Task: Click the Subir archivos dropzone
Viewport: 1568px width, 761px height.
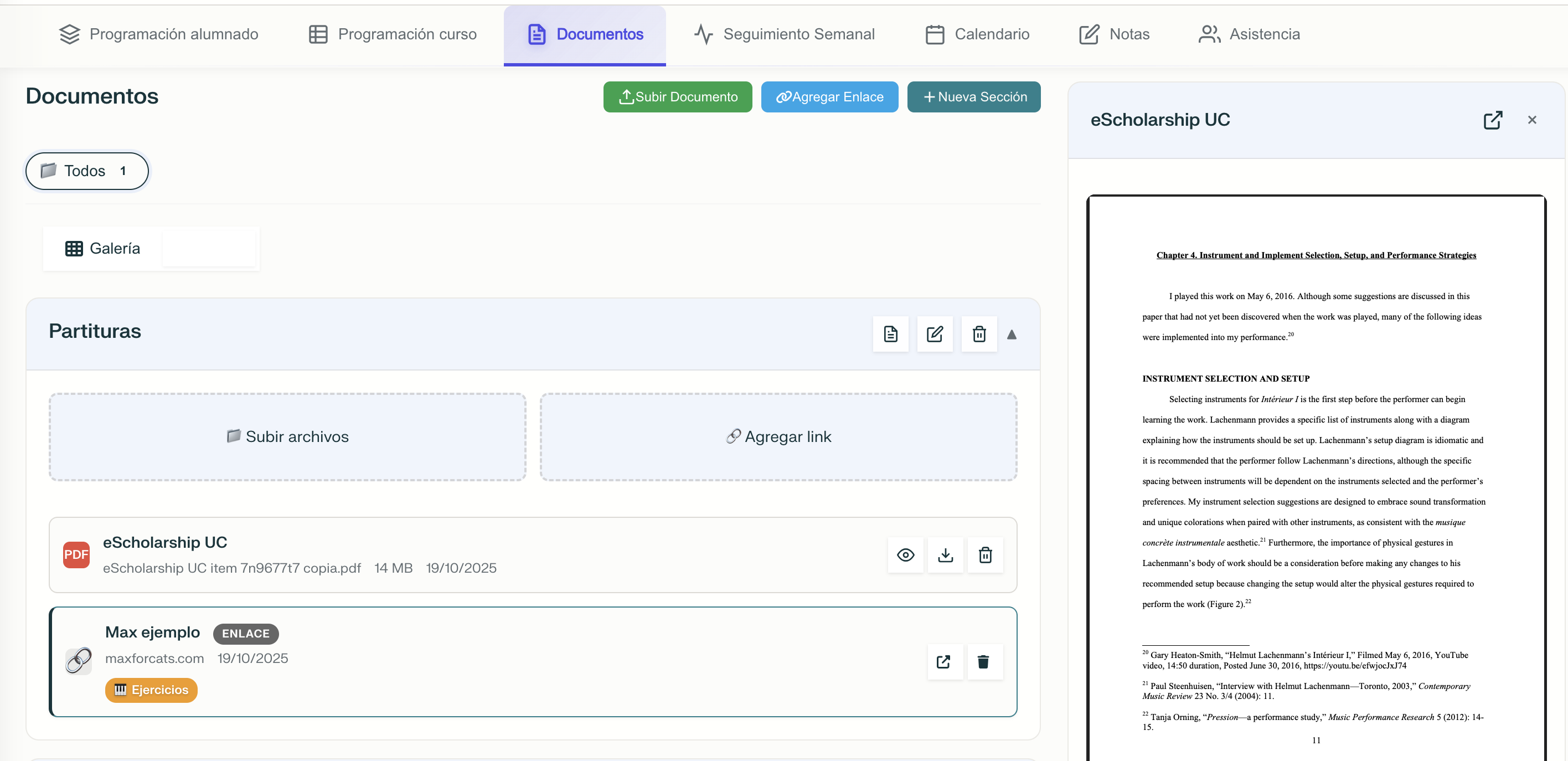Action: pos(287,436)
